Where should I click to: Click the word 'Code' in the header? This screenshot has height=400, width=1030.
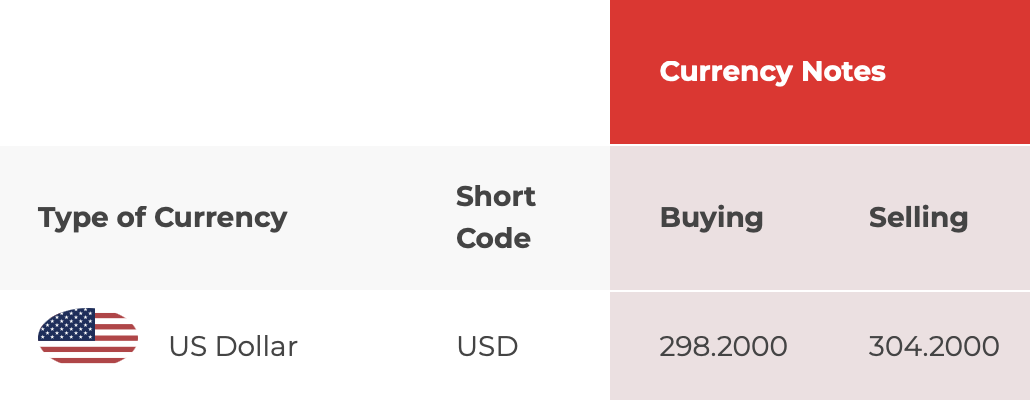pyautogui.click(x=493, y=238)
